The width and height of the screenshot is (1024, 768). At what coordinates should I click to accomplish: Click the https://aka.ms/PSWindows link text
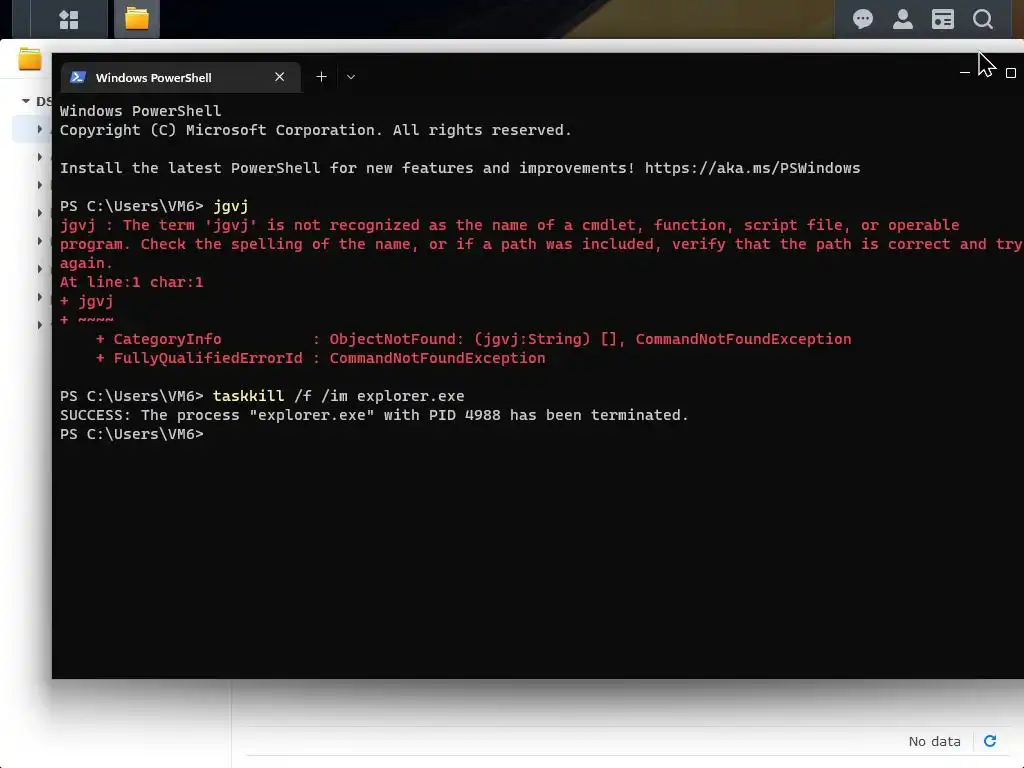point(752,168)
